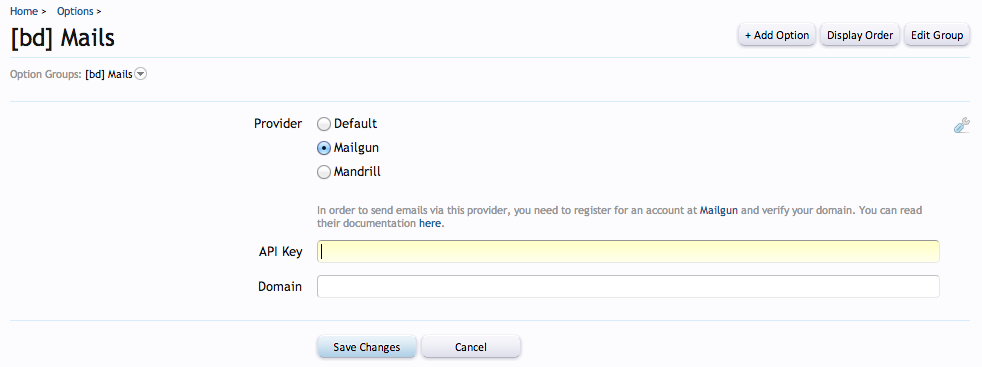Viewport: 982px width, 367px height.
Task: Click into the Domain text field
Action: [x=628, y=286]
